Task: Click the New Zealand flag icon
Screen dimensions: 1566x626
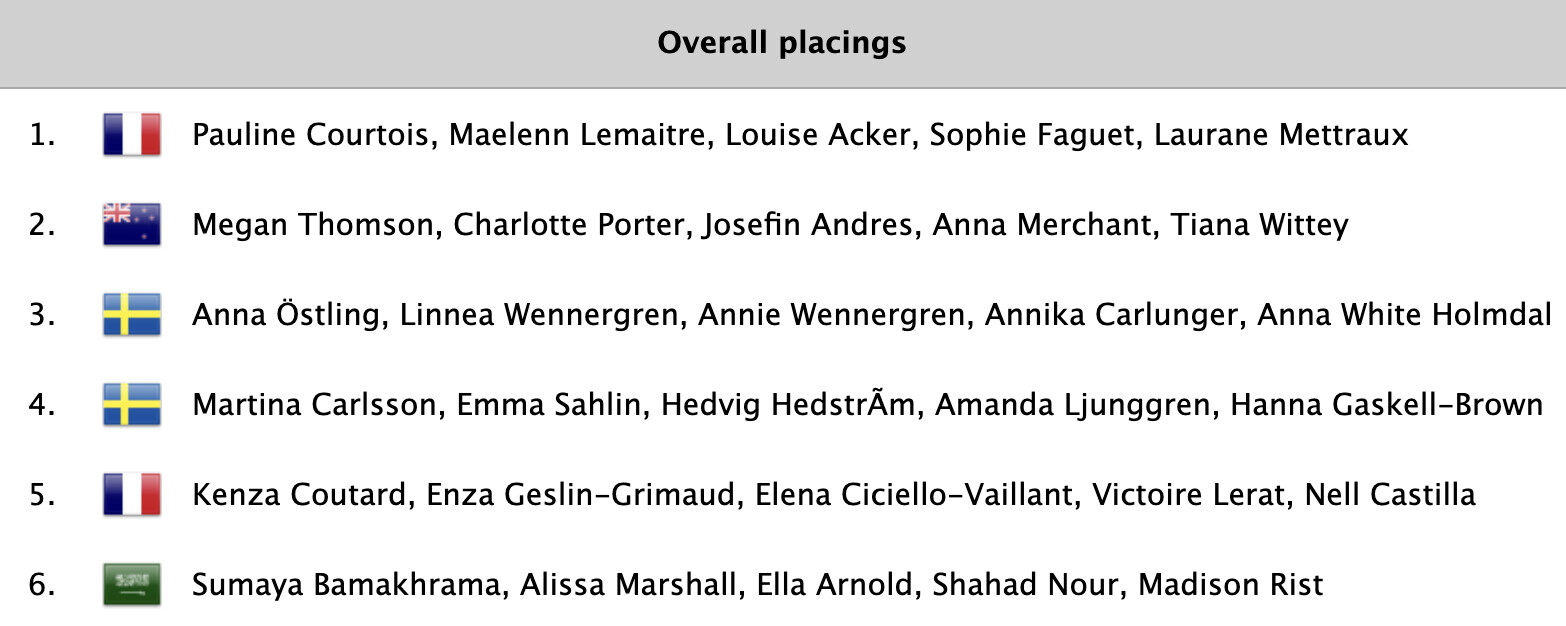Action: pos(131,225)
